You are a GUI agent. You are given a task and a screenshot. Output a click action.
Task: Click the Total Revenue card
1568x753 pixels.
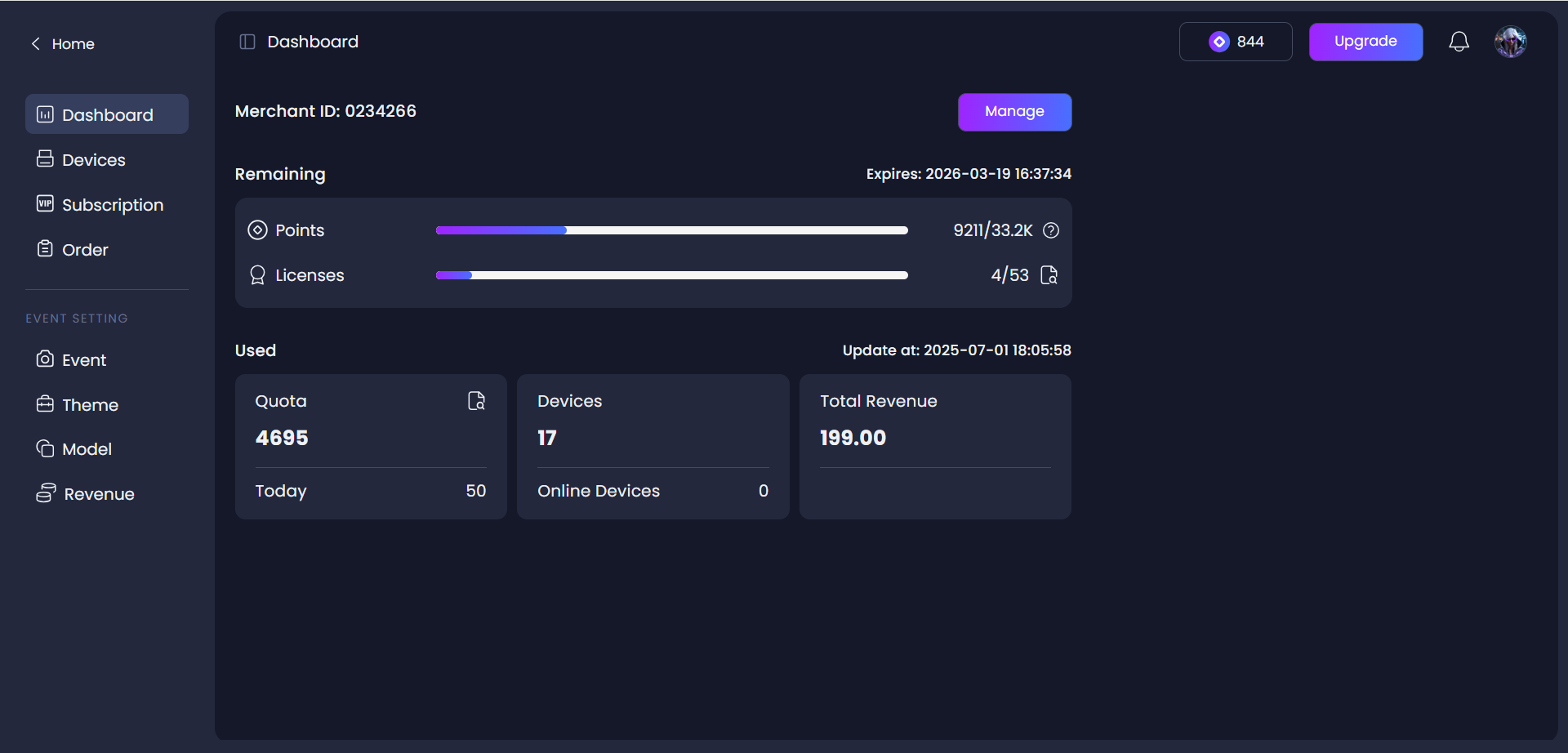tap(935, 446)
